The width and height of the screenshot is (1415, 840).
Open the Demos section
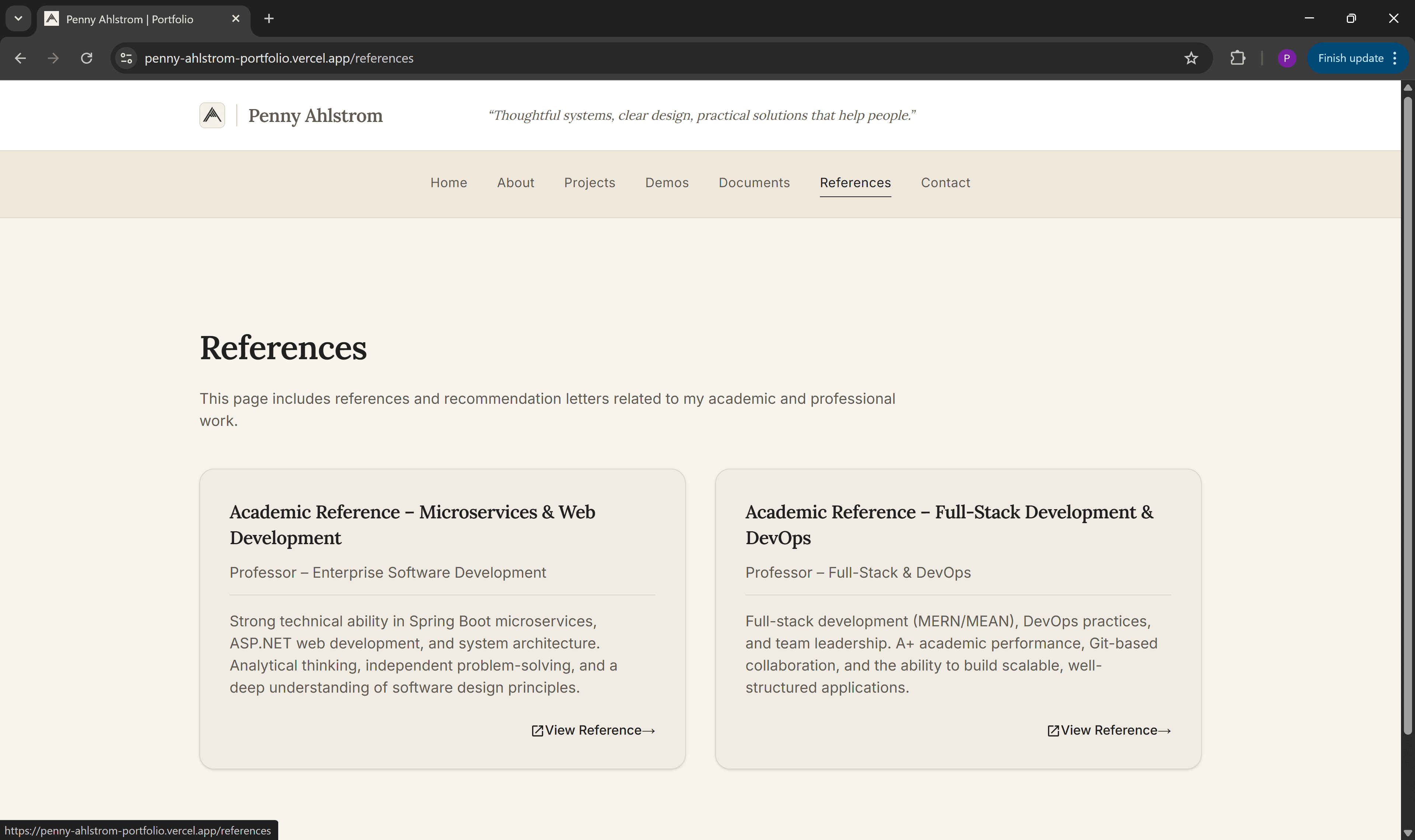pyautogui.click(x=667, y=182)
